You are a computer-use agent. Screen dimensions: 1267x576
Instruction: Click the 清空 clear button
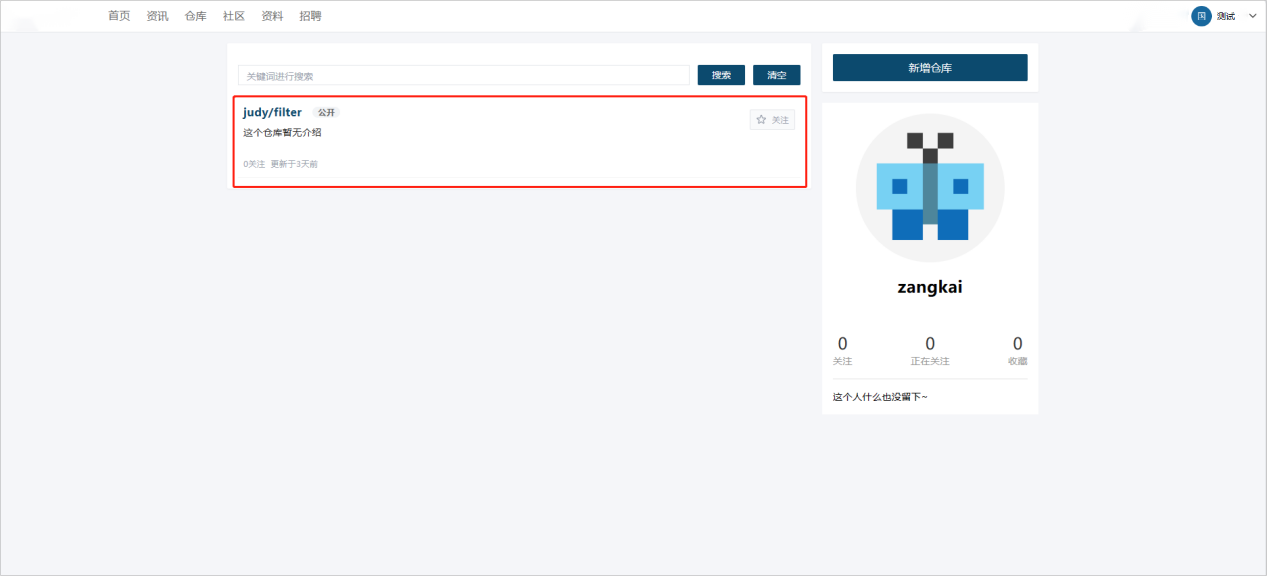tap(776, 76)
